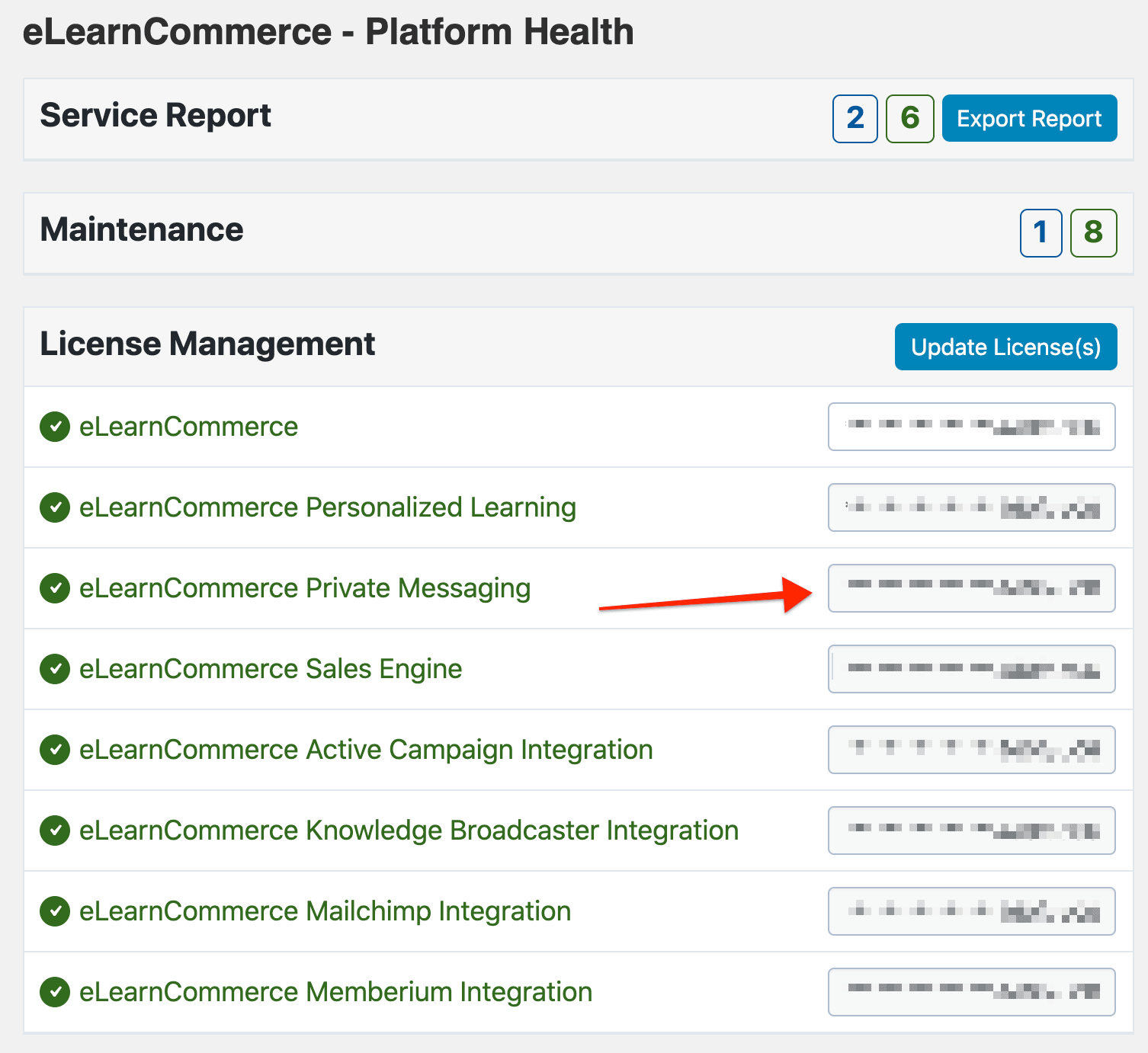Click eLearnCommerce Personalized Learning text
The image size is (1148, 1053).
click(328, 507)
